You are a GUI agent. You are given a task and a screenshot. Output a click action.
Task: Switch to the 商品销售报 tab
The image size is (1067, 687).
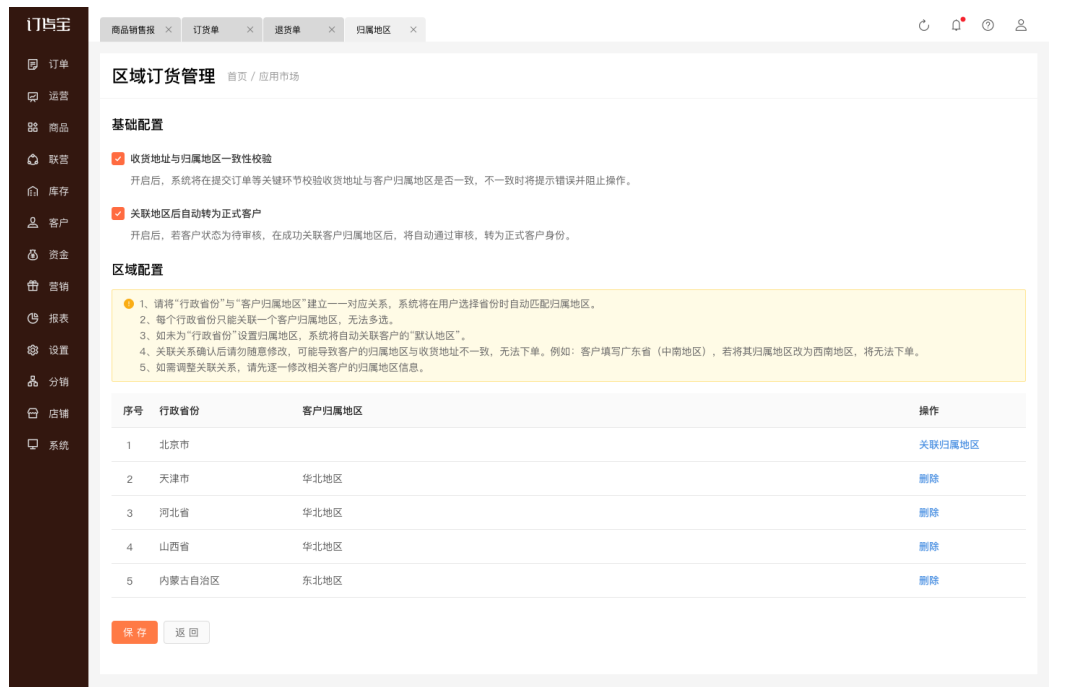click(x=133, y=30)
